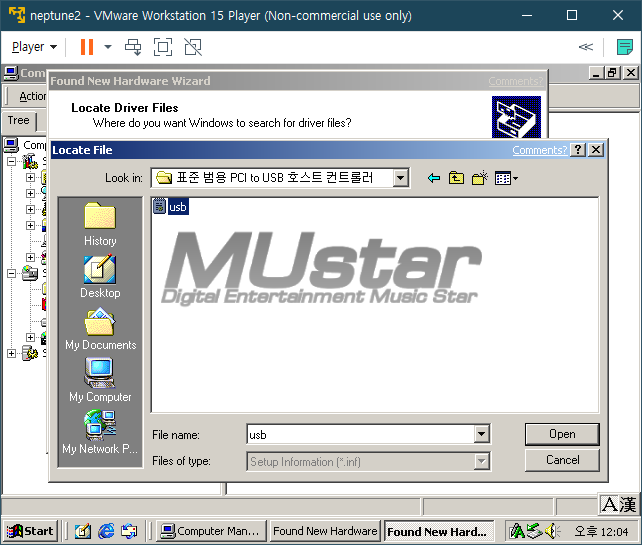Click the help question mark button
This screenshot has width=642, height=545.
click(x=578, y=150)
